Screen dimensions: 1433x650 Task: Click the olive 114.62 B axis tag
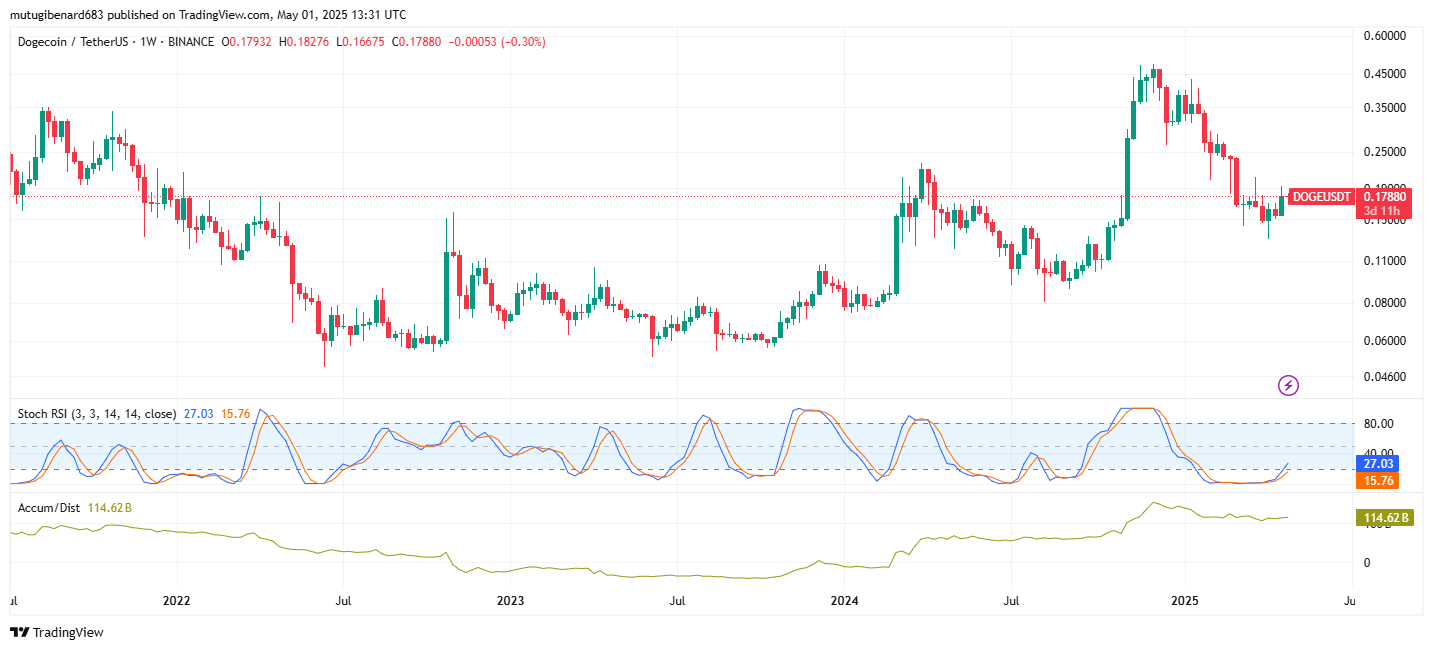click(x=1384, y=518)
